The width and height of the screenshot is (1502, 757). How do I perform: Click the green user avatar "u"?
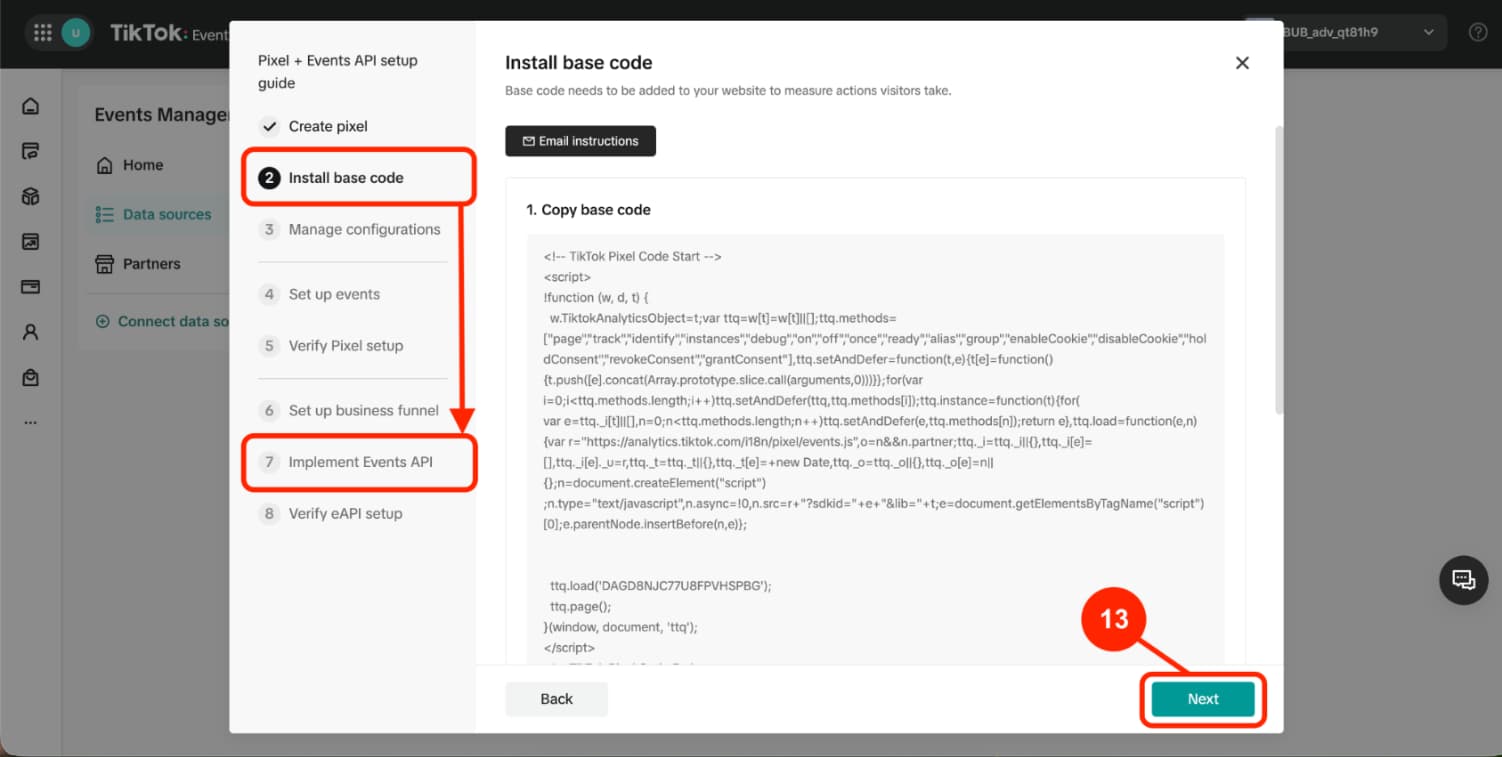[x=75, y=33]
